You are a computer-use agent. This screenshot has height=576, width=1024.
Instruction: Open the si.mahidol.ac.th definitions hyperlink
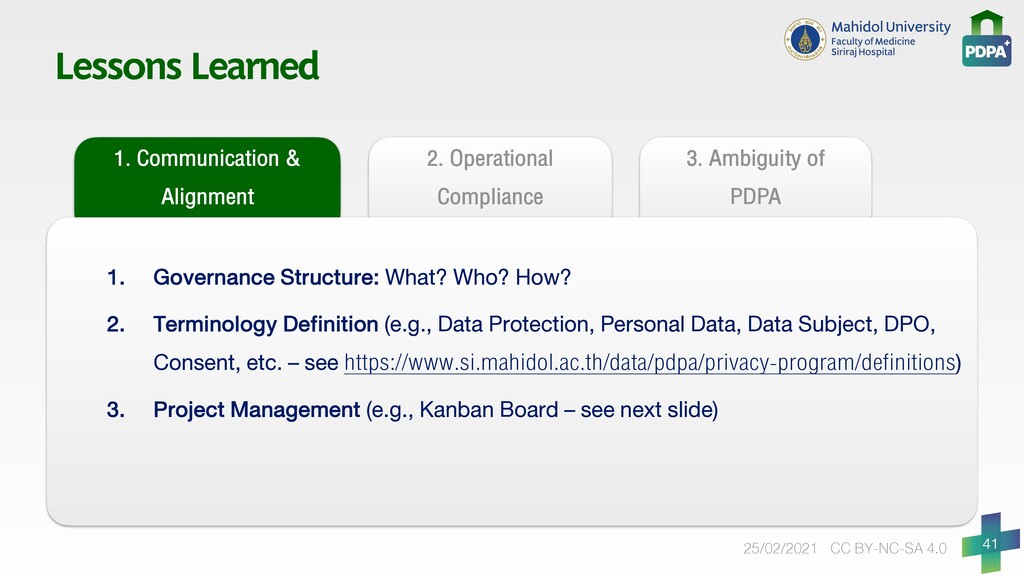click(x=650, y=362)
